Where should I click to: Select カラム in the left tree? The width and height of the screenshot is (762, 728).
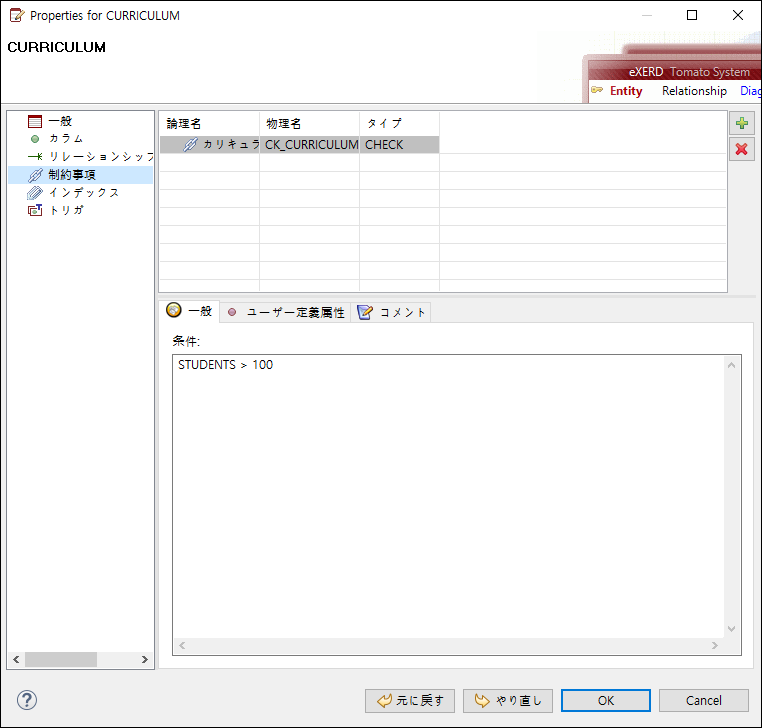[66, 139]
